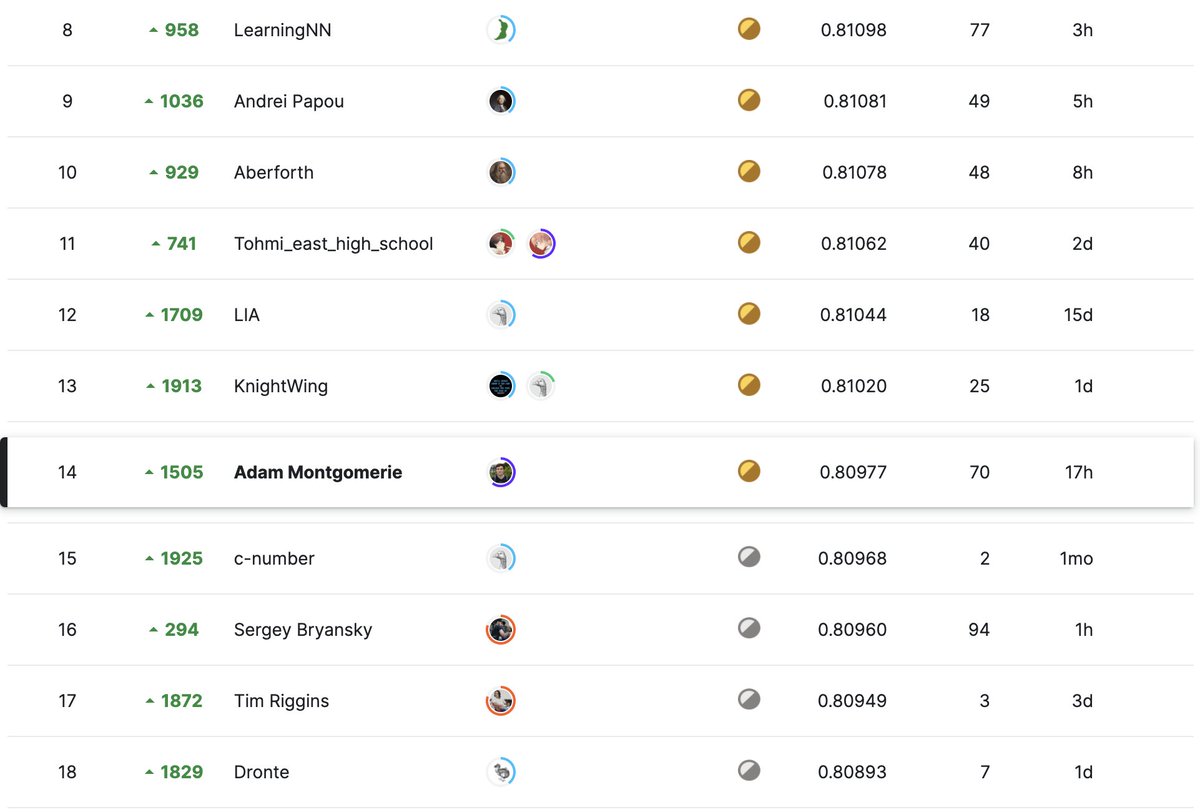Click score 0.80977
1200x812 pixels.
[x=854, y=472]
